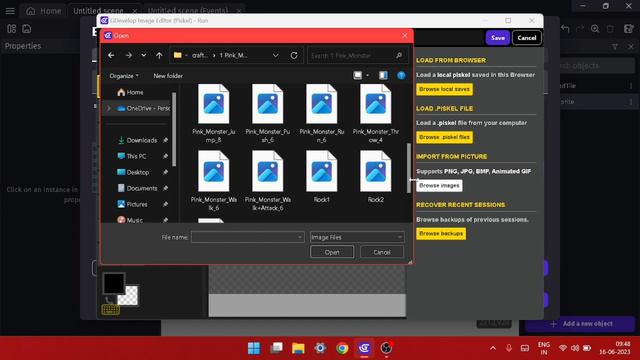Viewport: 640px width, 360px height.
Task: Open volume control in system tray
Action: click(575, 348)
